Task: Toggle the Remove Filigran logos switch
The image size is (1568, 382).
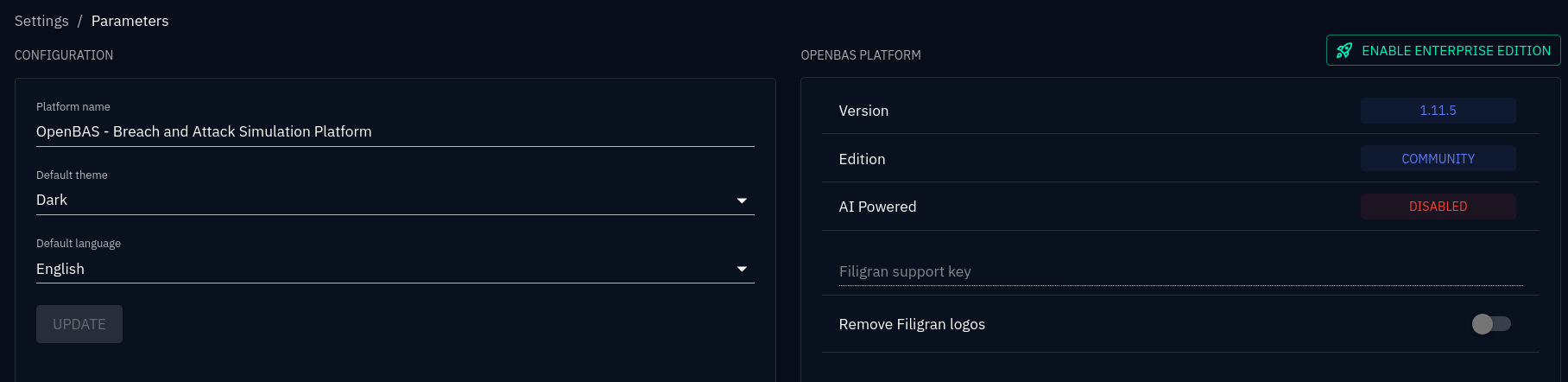Action: (x=1491, y=324)
